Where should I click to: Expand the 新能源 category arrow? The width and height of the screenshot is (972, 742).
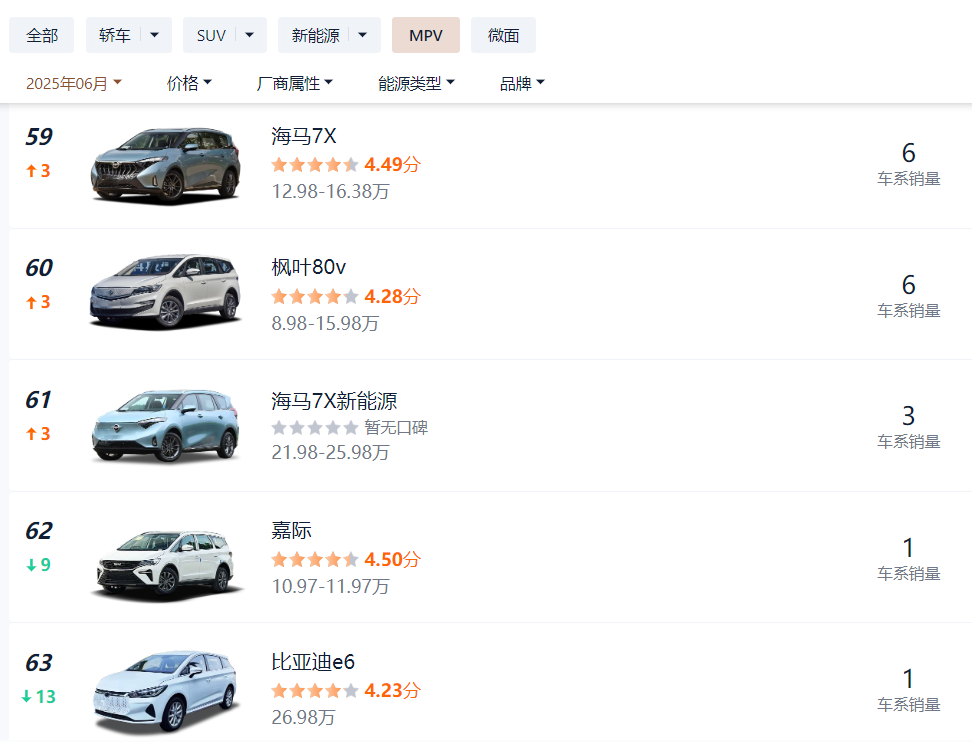[363, 35]
